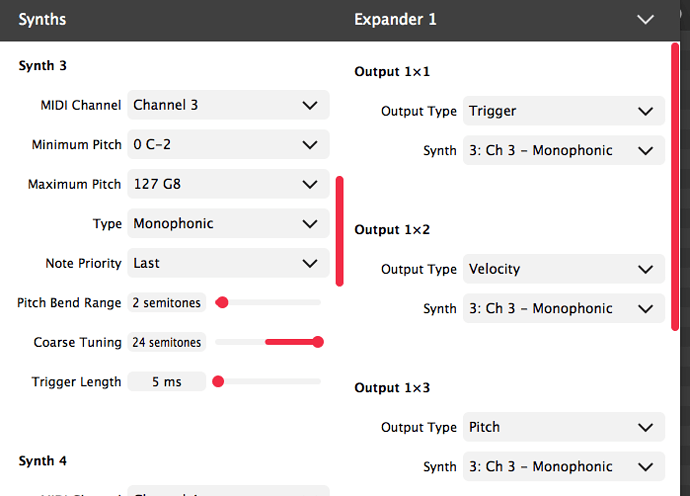Screen dimensions: 690x496
Task: Click the Coarse Tuning slider handle
Action: coord(318,342)
